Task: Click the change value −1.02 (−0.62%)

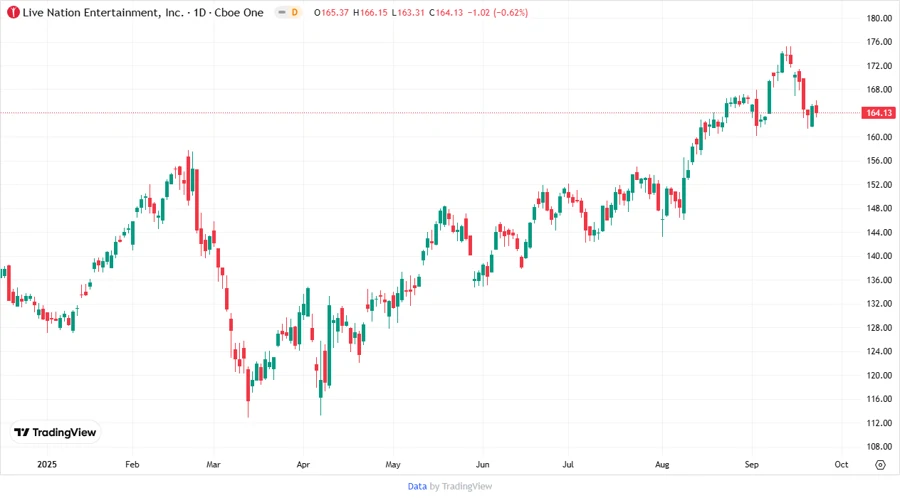Action: (498, 13)
